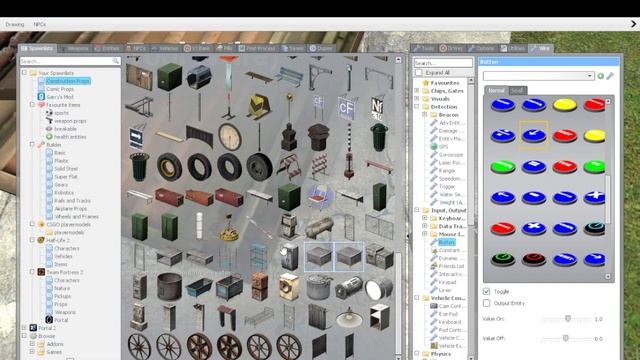Select the blue dumpster tub prop
640x360 pixels.
199,288
